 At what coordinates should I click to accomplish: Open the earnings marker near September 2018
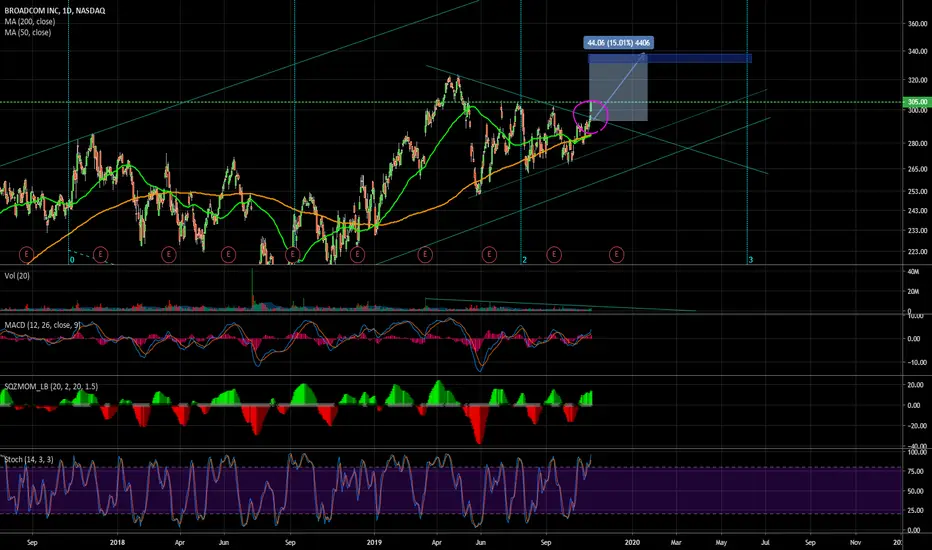coord(292,255)
